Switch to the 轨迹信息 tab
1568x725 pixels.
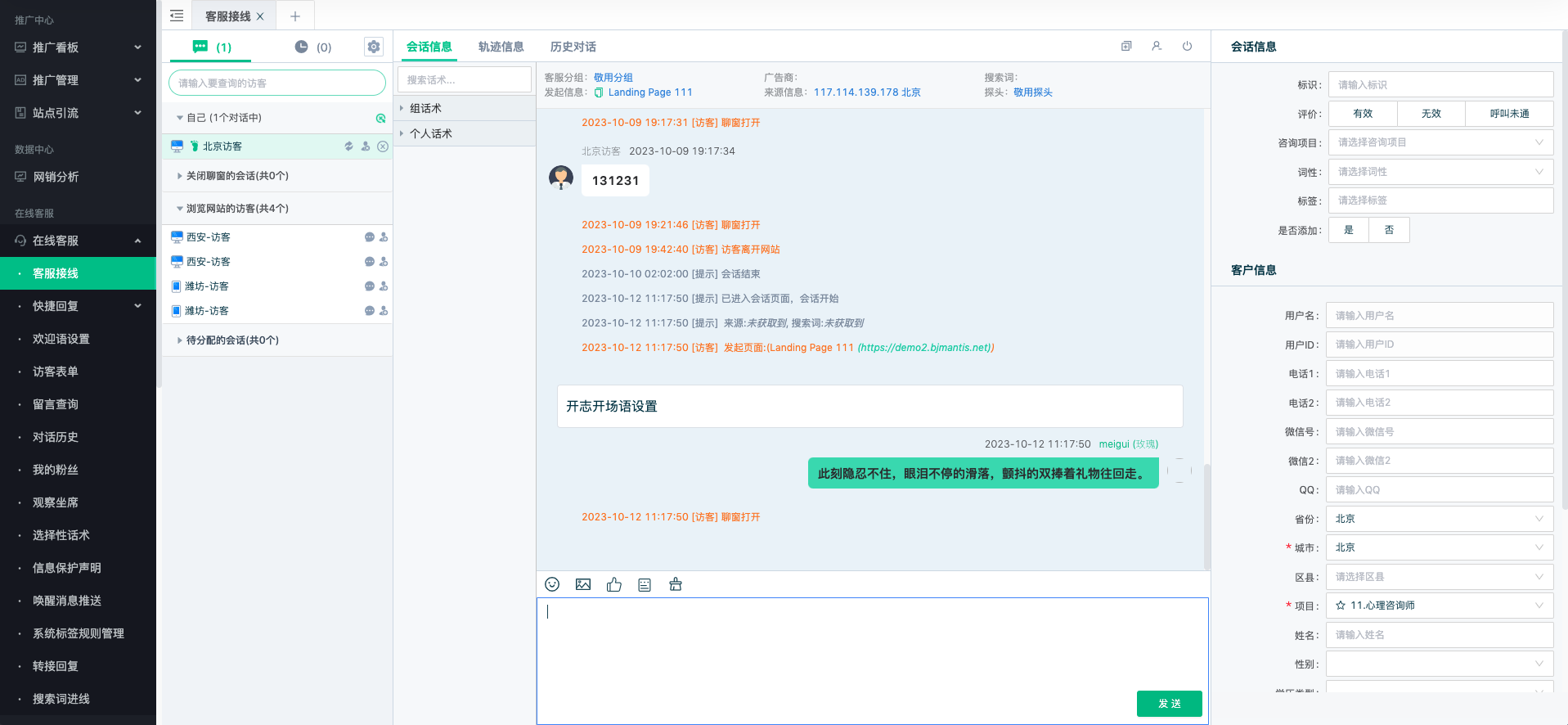(501, 47)
